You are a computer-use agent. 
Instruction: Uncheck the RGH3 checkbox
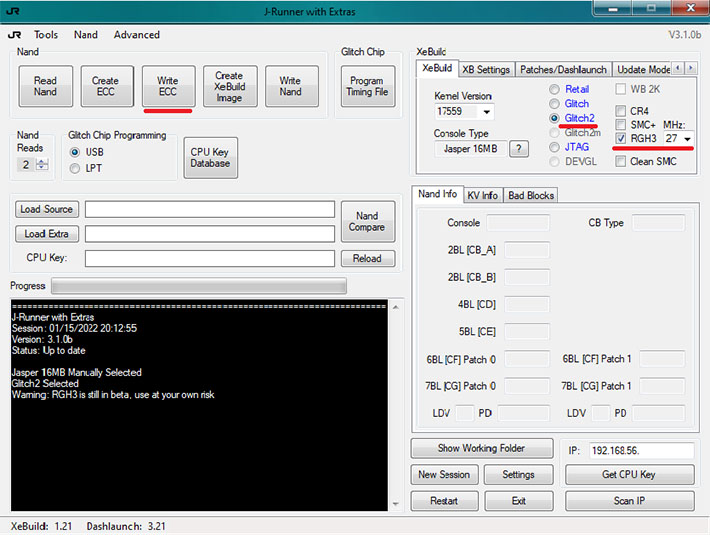(x=621, y=139)
